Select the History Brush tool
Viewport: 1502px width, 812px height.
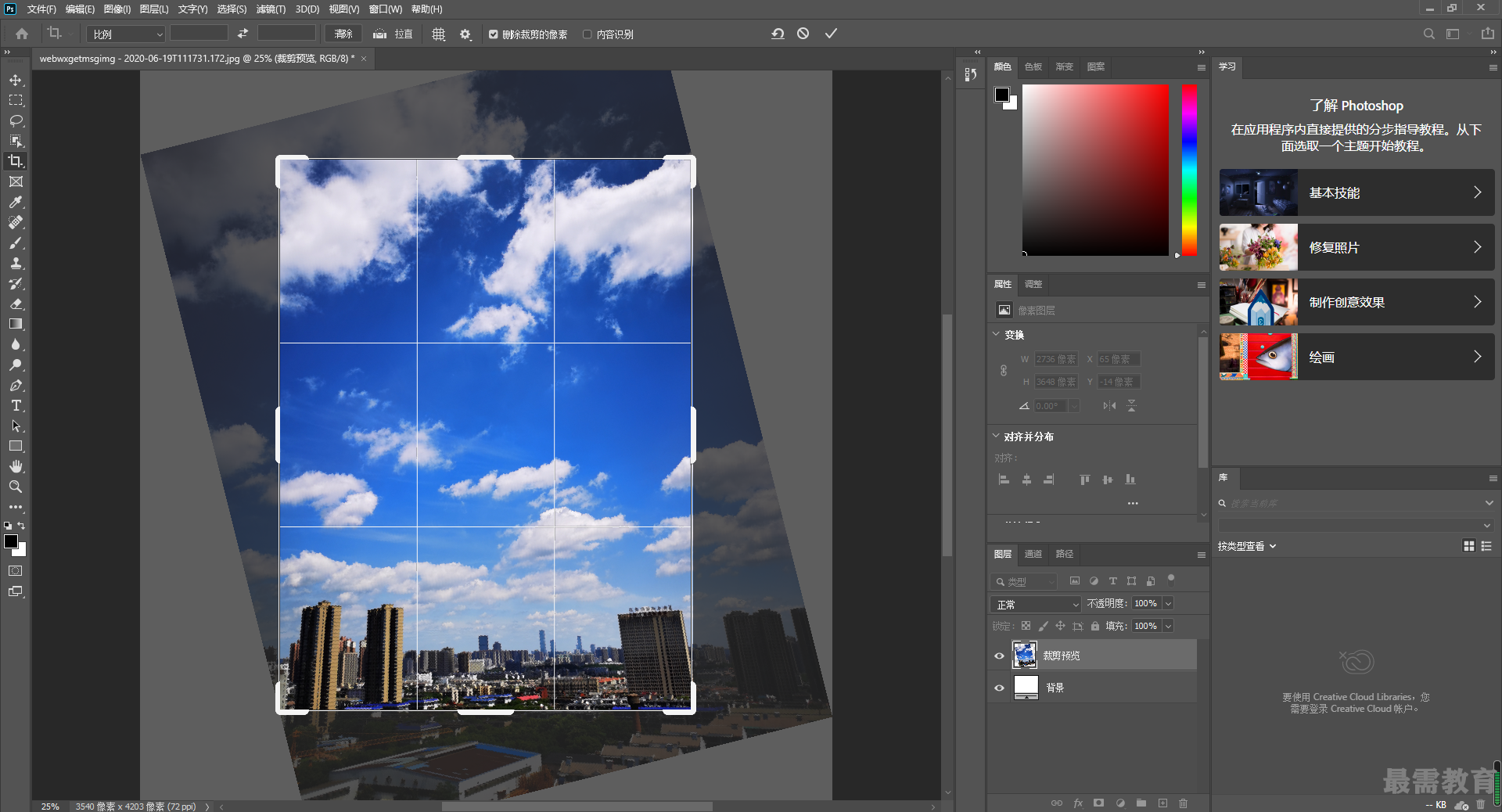click(16, 283)
